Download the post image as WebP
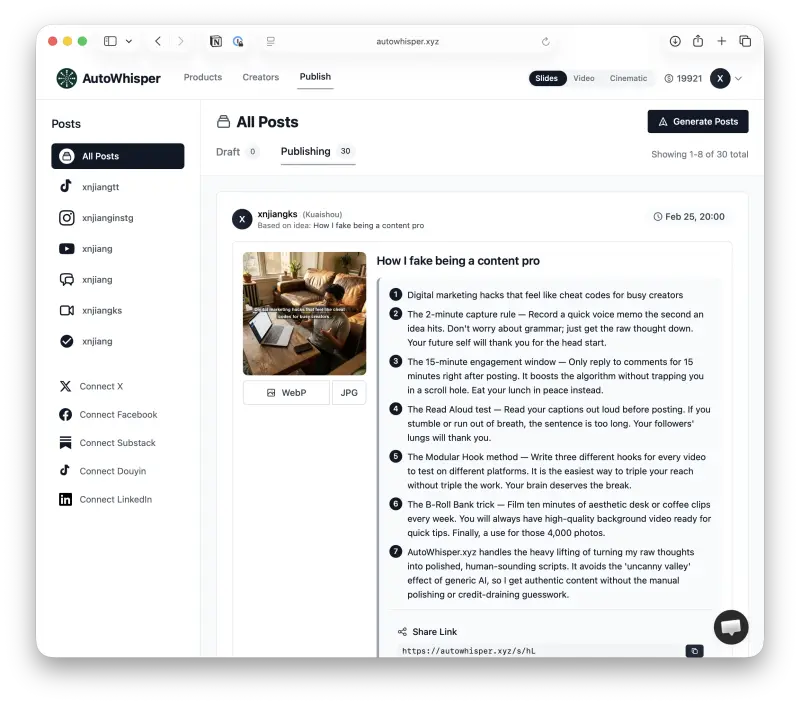 [286, 392]
